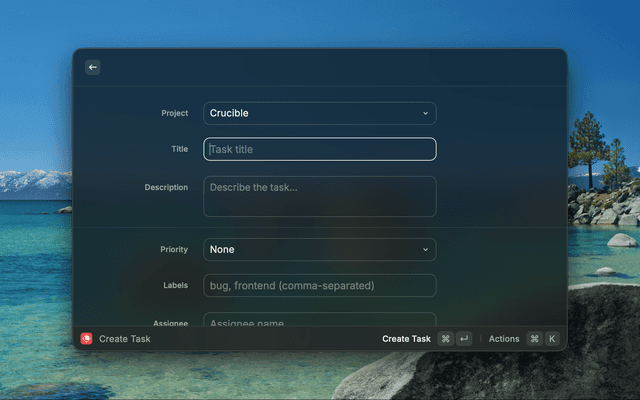This screenshot has height=400, width=640.
Task: Click the back arrow button
Action: tap(93, 67)
